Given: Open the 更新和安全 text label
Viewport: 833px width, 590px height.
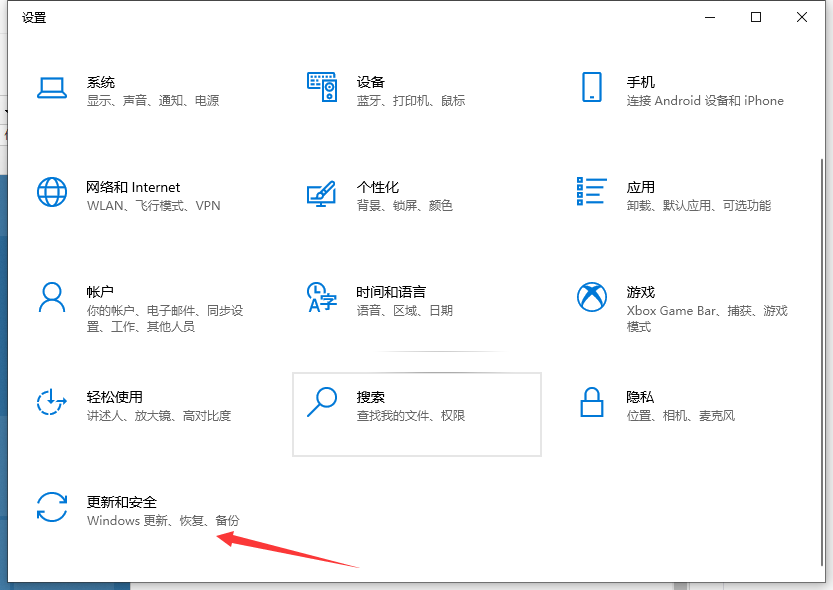Looking at the screenshot, I should 122,502.
